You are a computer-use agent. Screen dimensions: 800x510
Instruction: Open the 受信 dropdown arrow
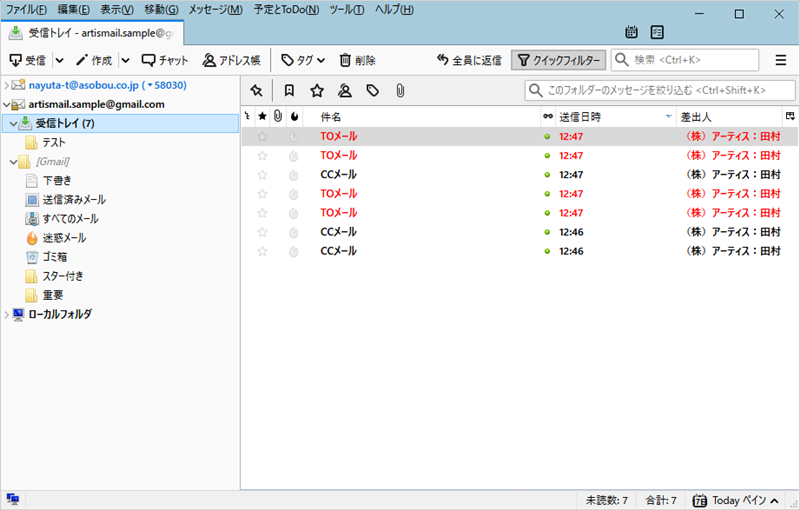(x=60, y=60)
